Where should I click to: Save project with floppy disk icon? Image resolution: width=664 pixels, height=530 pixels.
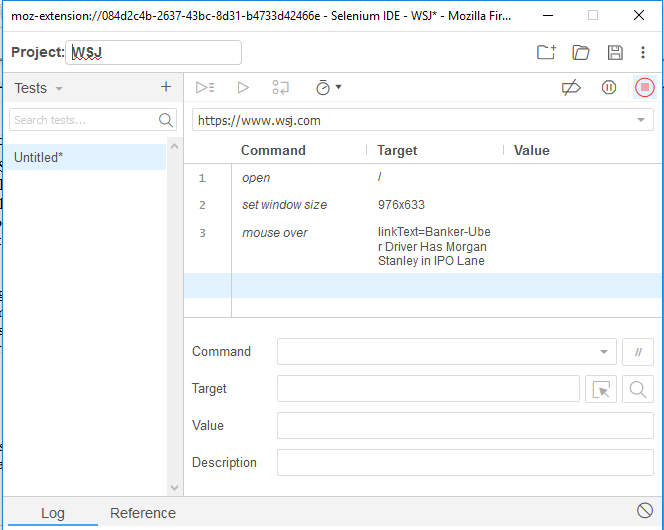coord(615,52)
